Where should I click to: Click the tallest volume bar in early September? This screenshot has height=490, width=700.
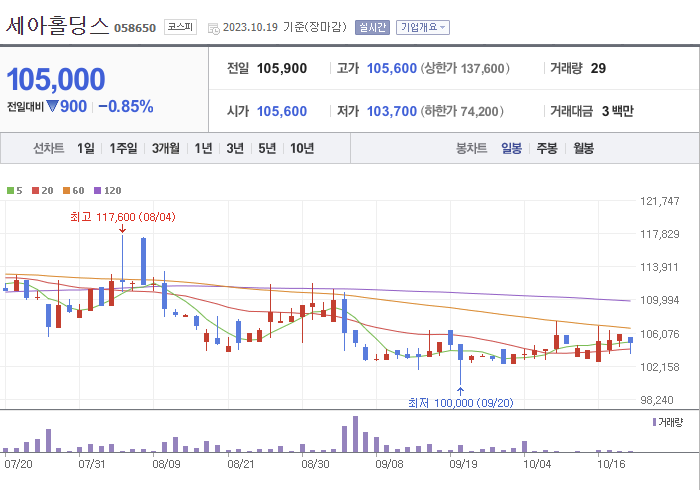(x=355, y=434)
